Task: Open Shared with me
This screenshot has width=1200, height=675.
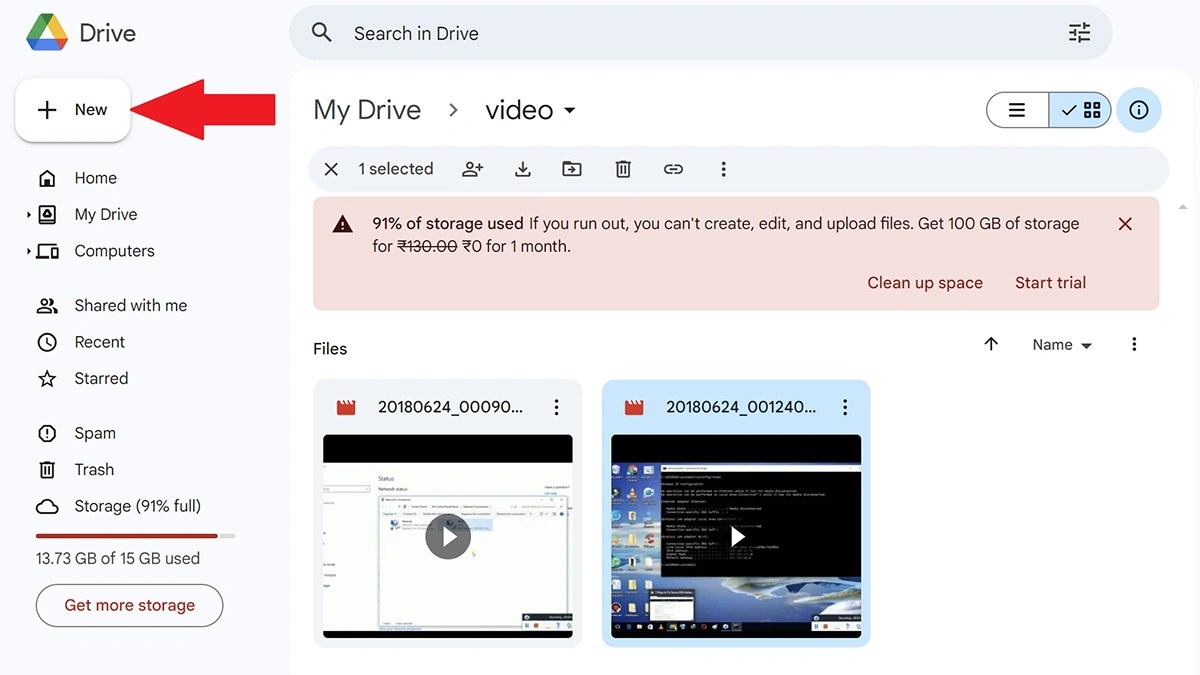Action: [x=130, y=305]
